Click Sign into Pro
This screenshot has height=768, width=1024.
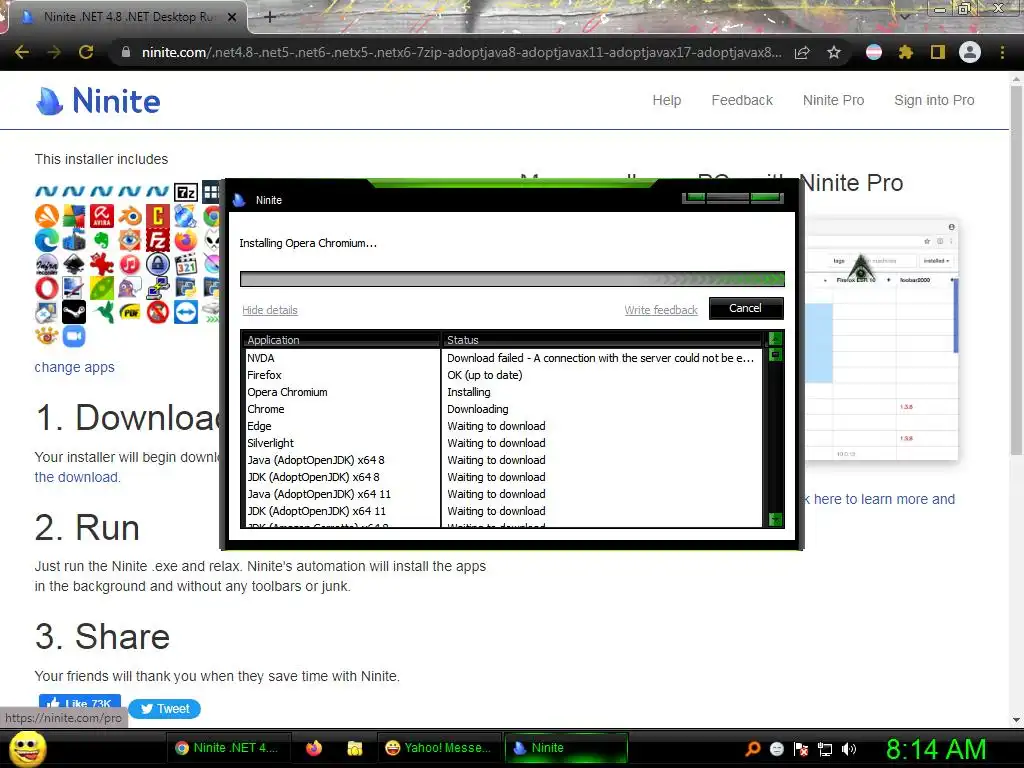[934, 100]
